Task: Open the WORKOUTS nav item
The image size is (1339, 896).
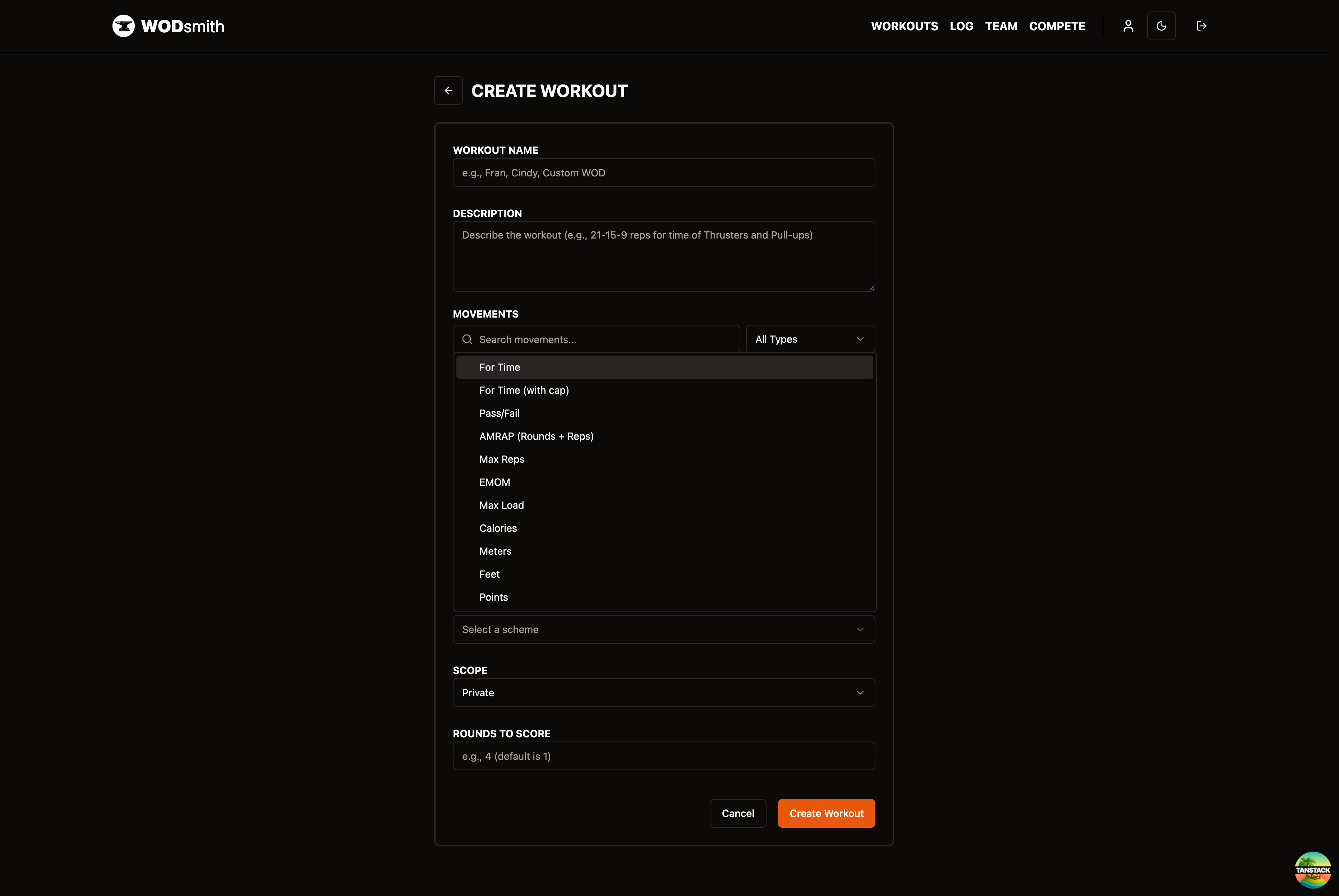Action: coord(905,26)
